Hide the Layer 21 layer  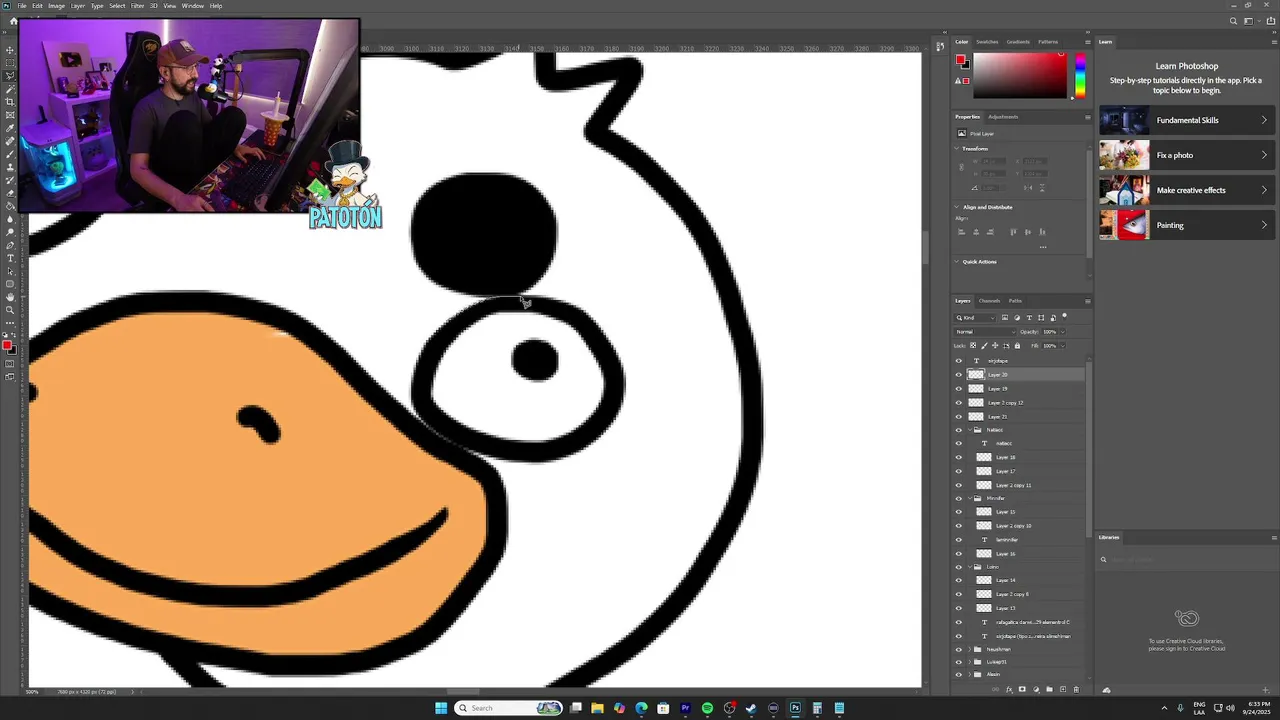pos(958,416)
